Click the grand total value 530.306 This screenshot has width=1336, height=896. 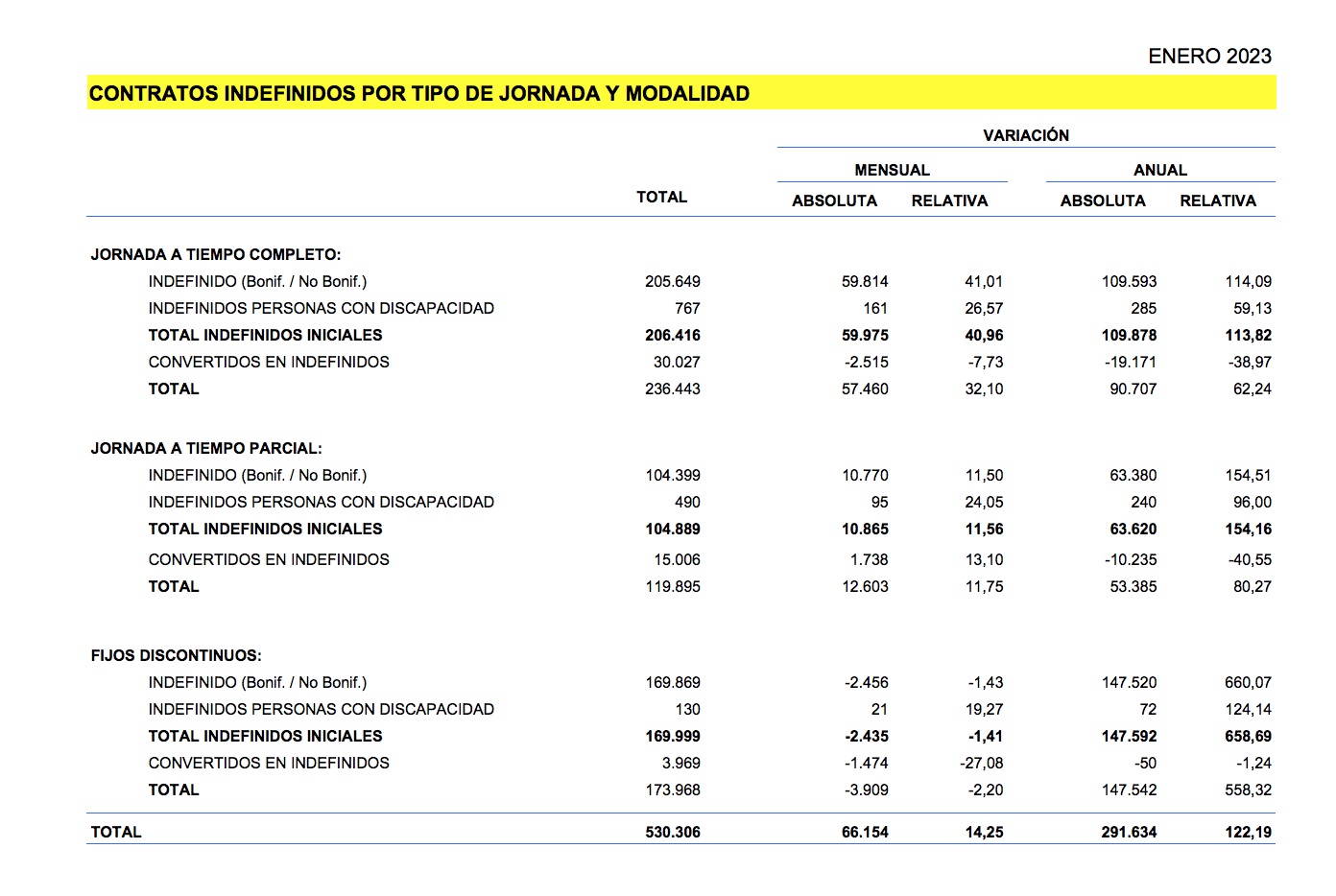coord(673,832)
